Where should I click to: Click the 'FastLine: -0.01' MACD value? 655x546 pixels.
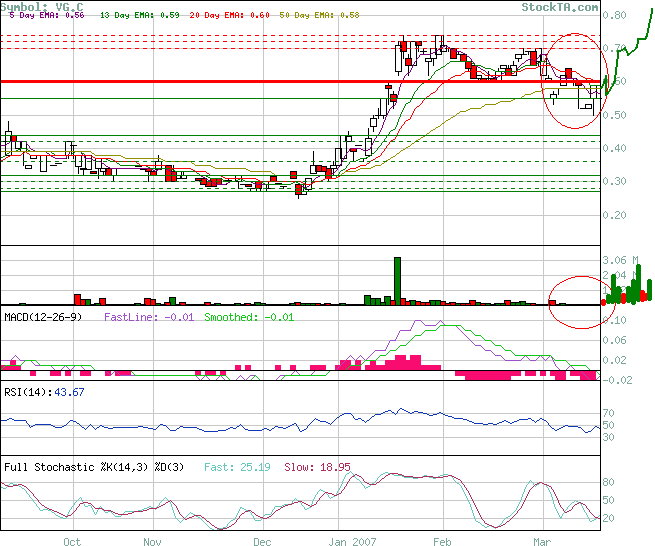coord(149,317)
